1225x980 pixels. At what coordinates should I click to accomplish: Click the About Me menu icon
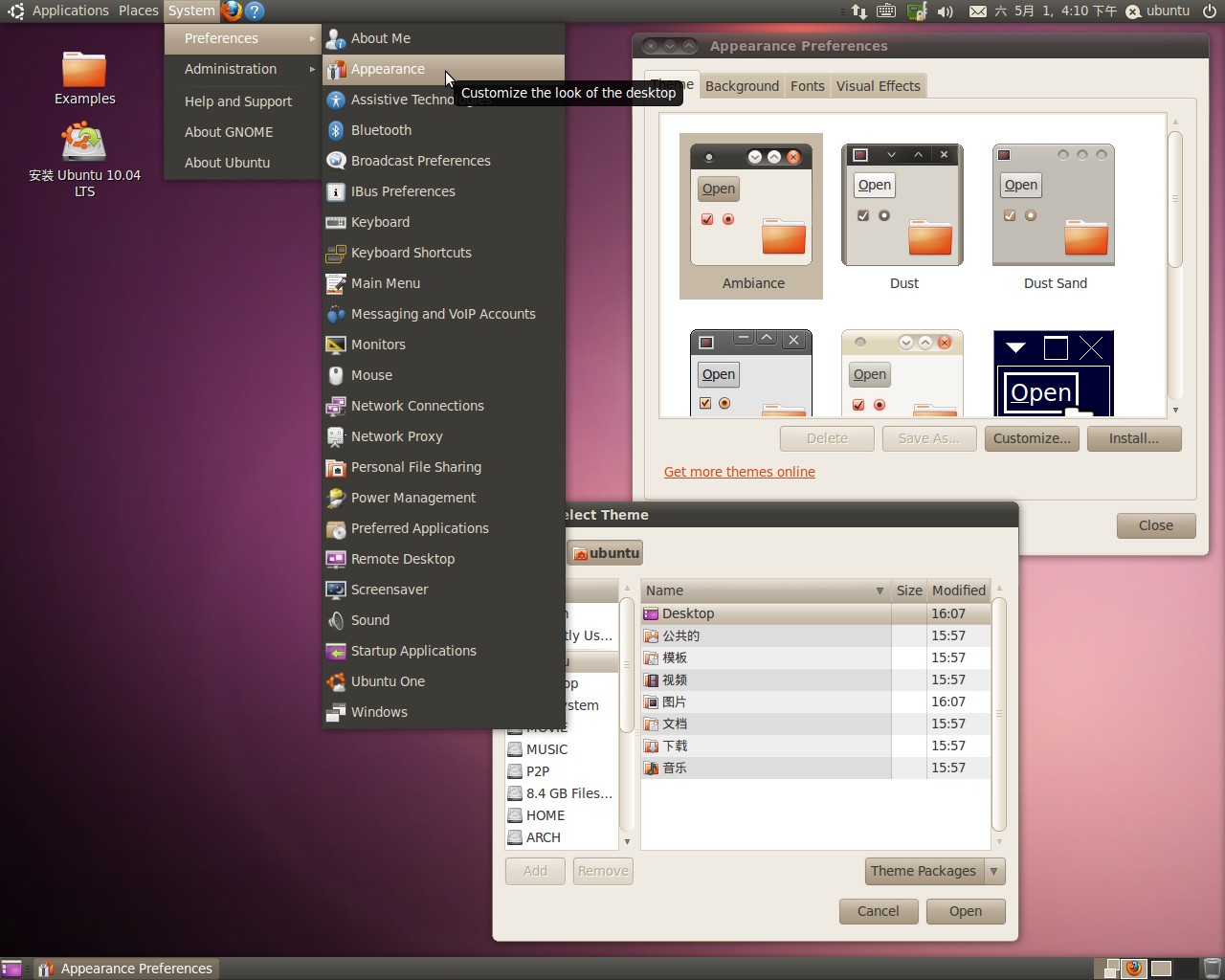(336, 38)
